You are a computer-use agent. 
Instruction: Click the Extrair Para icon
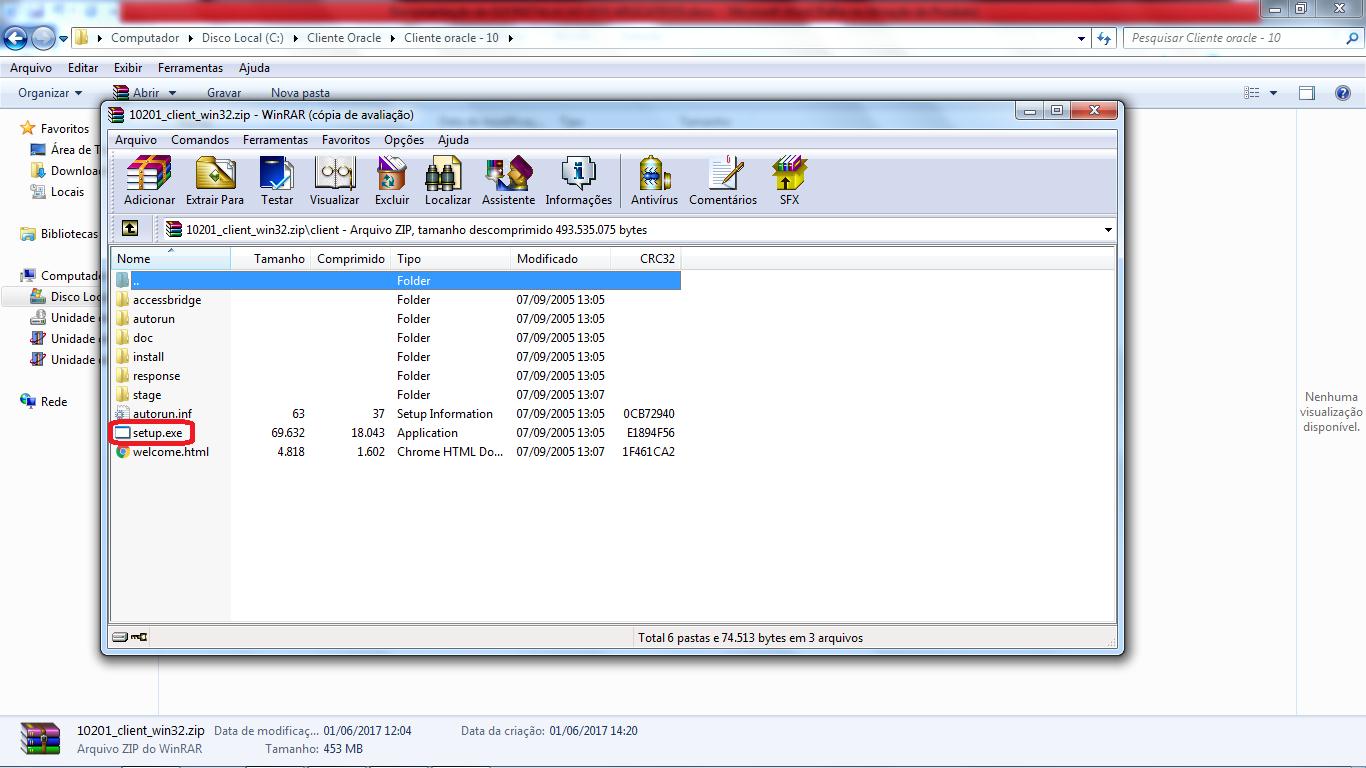click(215, 181)
